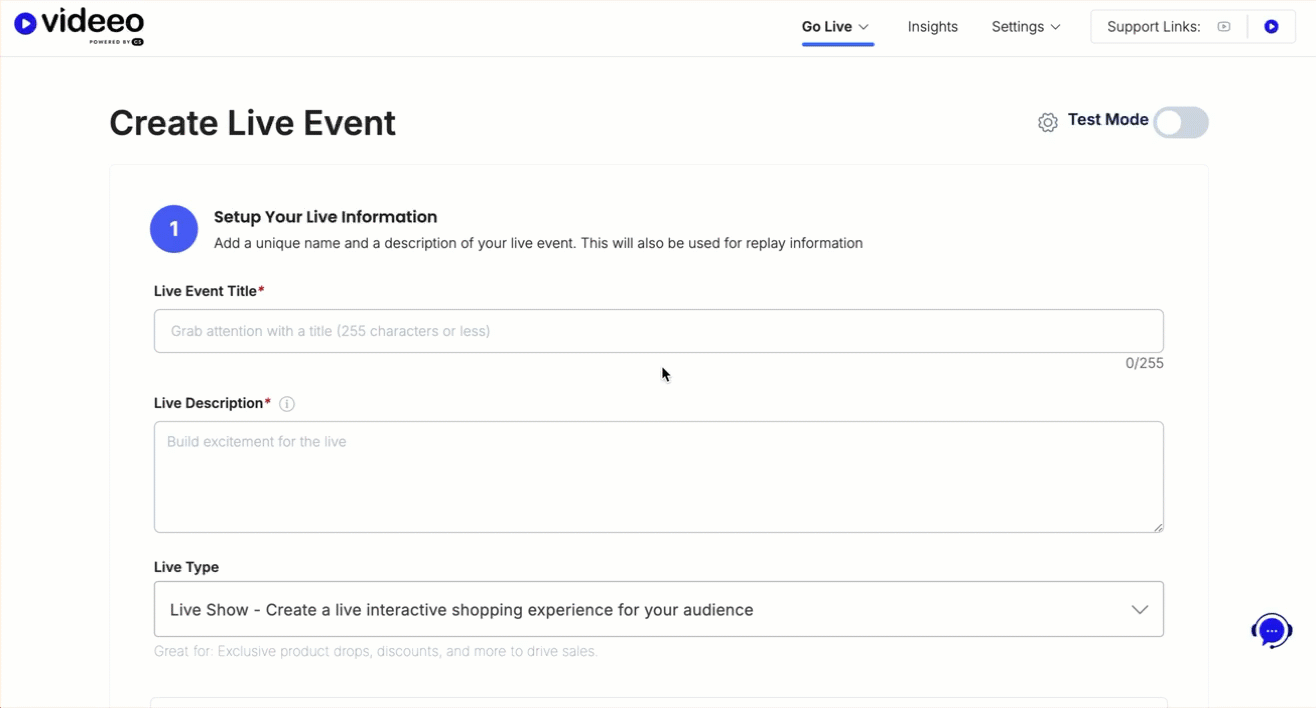Click the blue step 1 circle badge
Image resolution: width=1316 pixels, height=708 pixels.
[174, 229]
